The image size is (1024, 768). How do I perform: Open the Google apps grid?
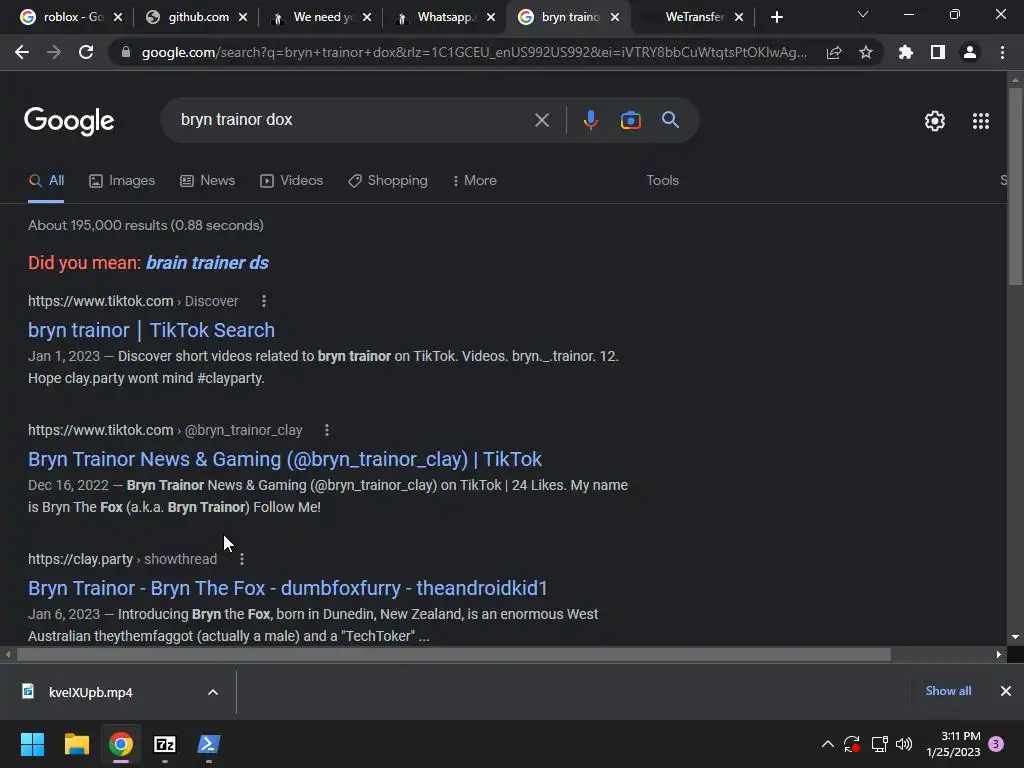point(981,121)
